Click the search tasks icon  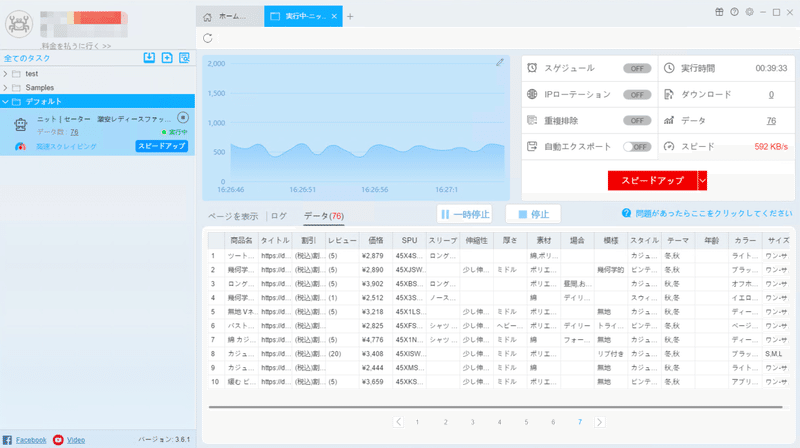184,58
